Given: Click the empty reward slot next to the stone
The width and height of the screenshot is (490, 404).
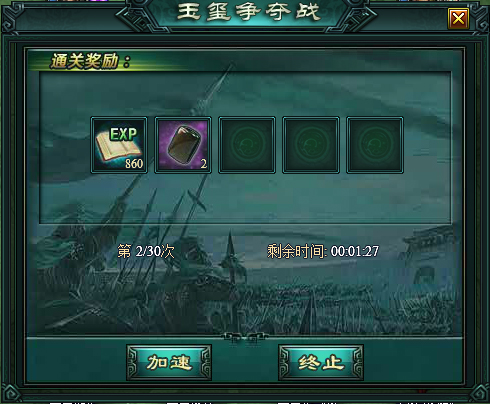Looking at the screenshot, I should click(247, 145).
